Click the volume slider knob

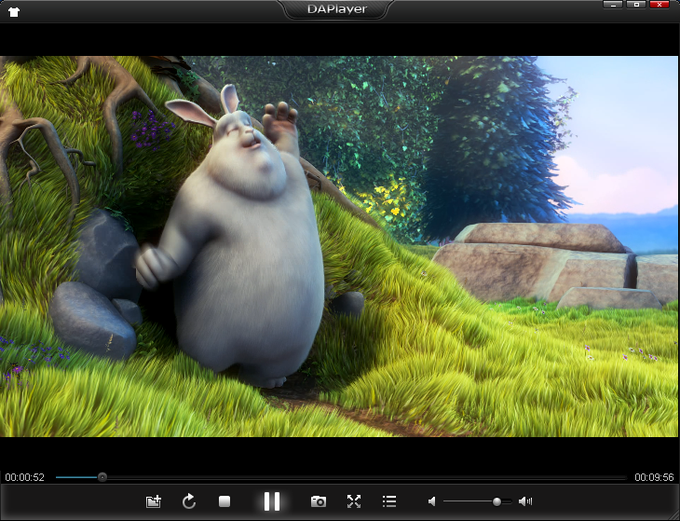click(x=497, y=502)
